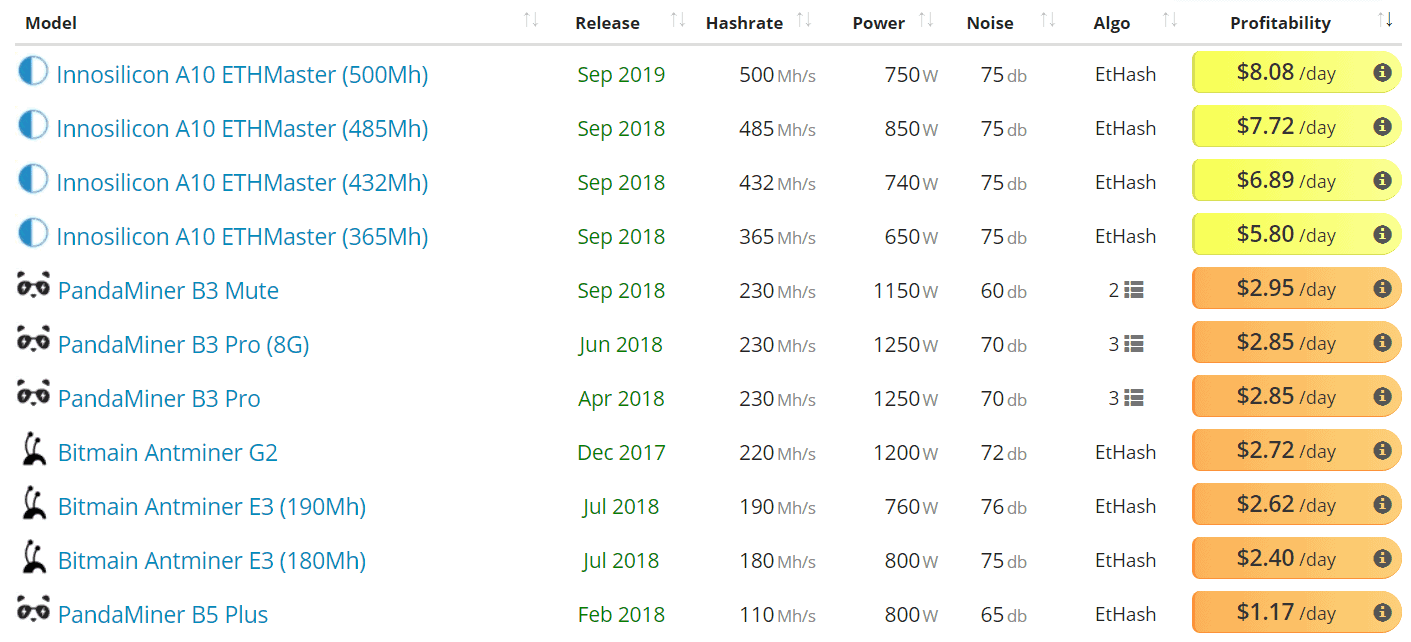Click the Power column header
1411x642 pixels.
tap(878, 23)
